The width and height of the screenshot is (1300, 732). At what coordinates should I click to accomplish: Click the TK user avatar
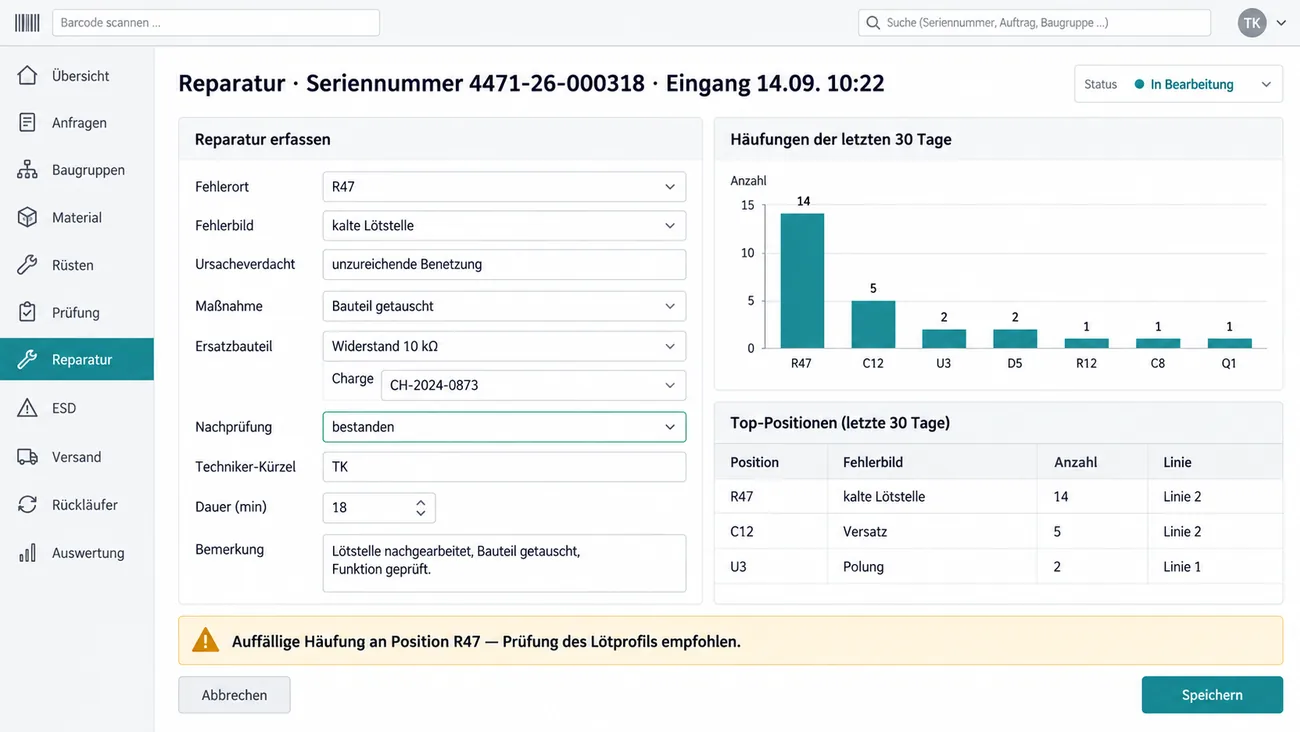(x=1252, y=22)
